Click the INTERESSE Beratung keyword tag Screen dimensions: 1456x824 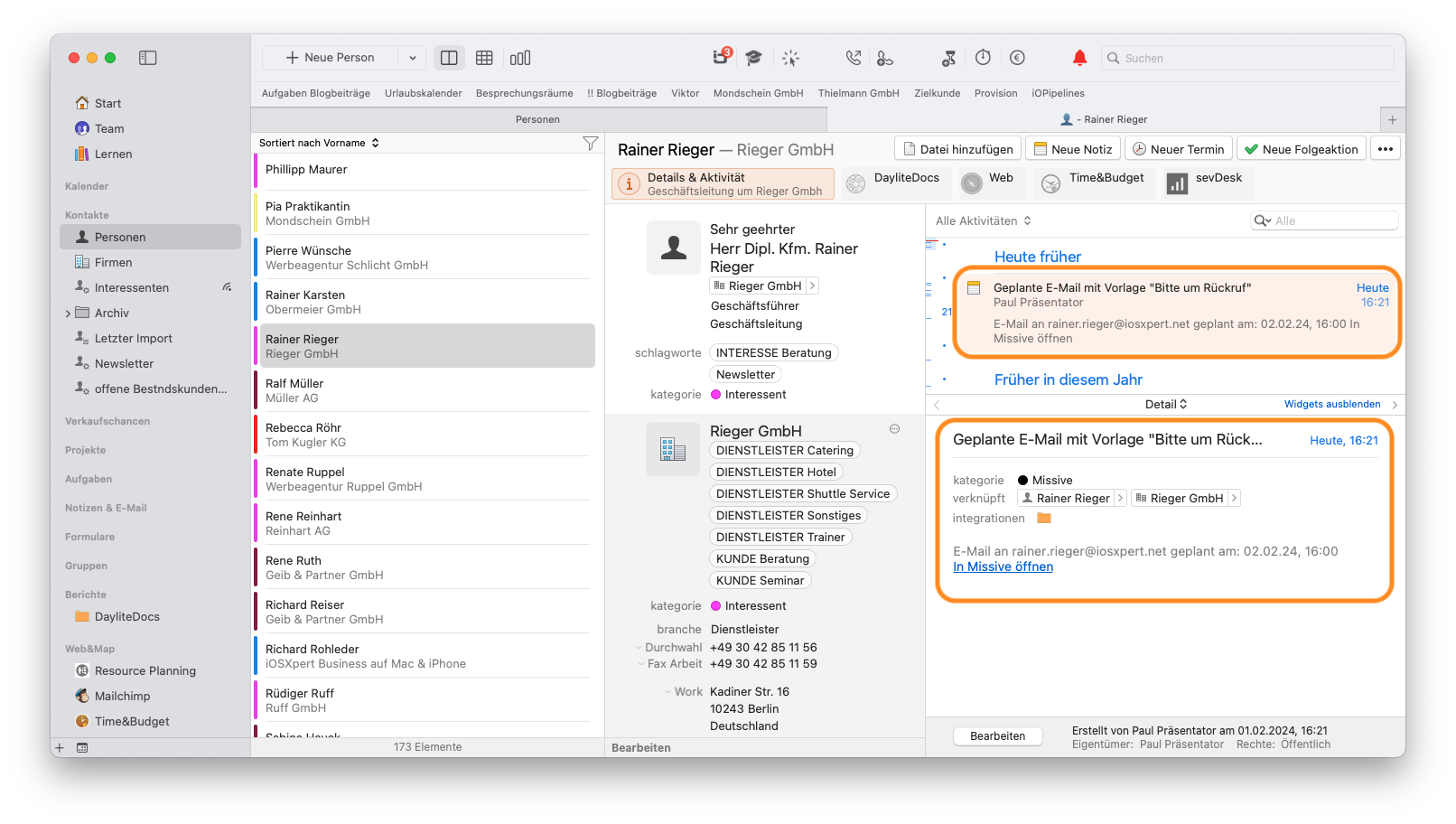point(774,352)
